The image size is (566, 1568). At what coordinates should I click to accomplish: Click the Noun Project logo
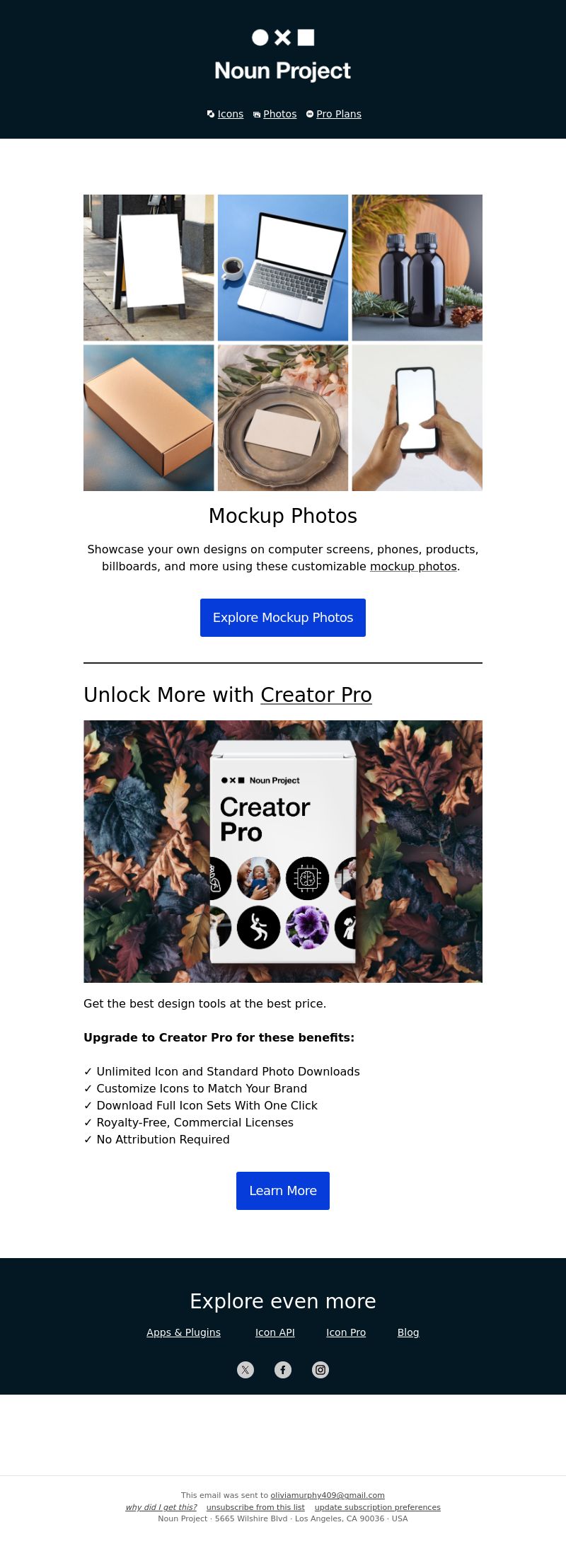[x=283, y=55]
